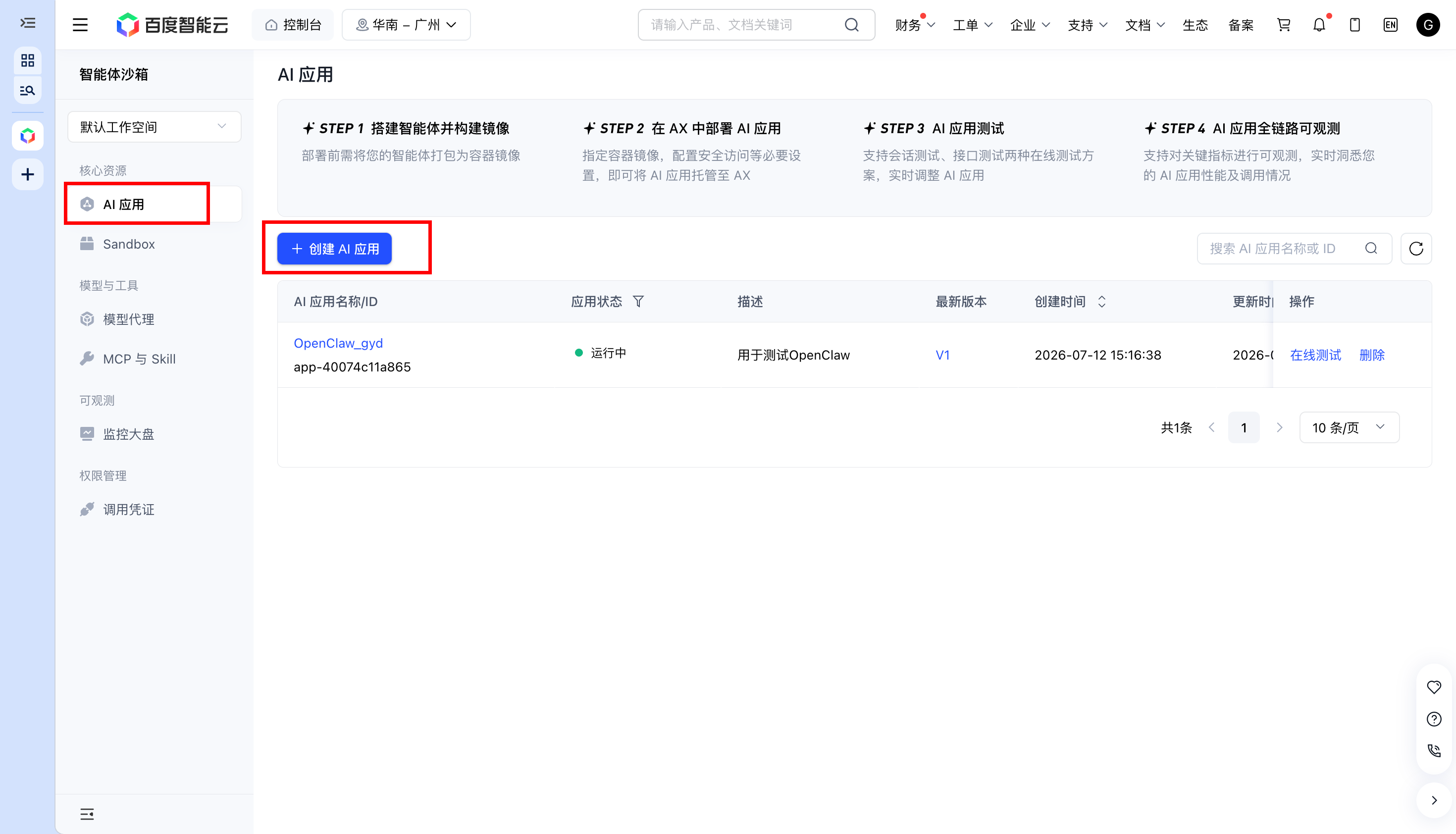The height and width of the screenshot is (834, 1456).
Task: Click STEP 3 AI 应用测试 heading
Action: pos(934,128)
